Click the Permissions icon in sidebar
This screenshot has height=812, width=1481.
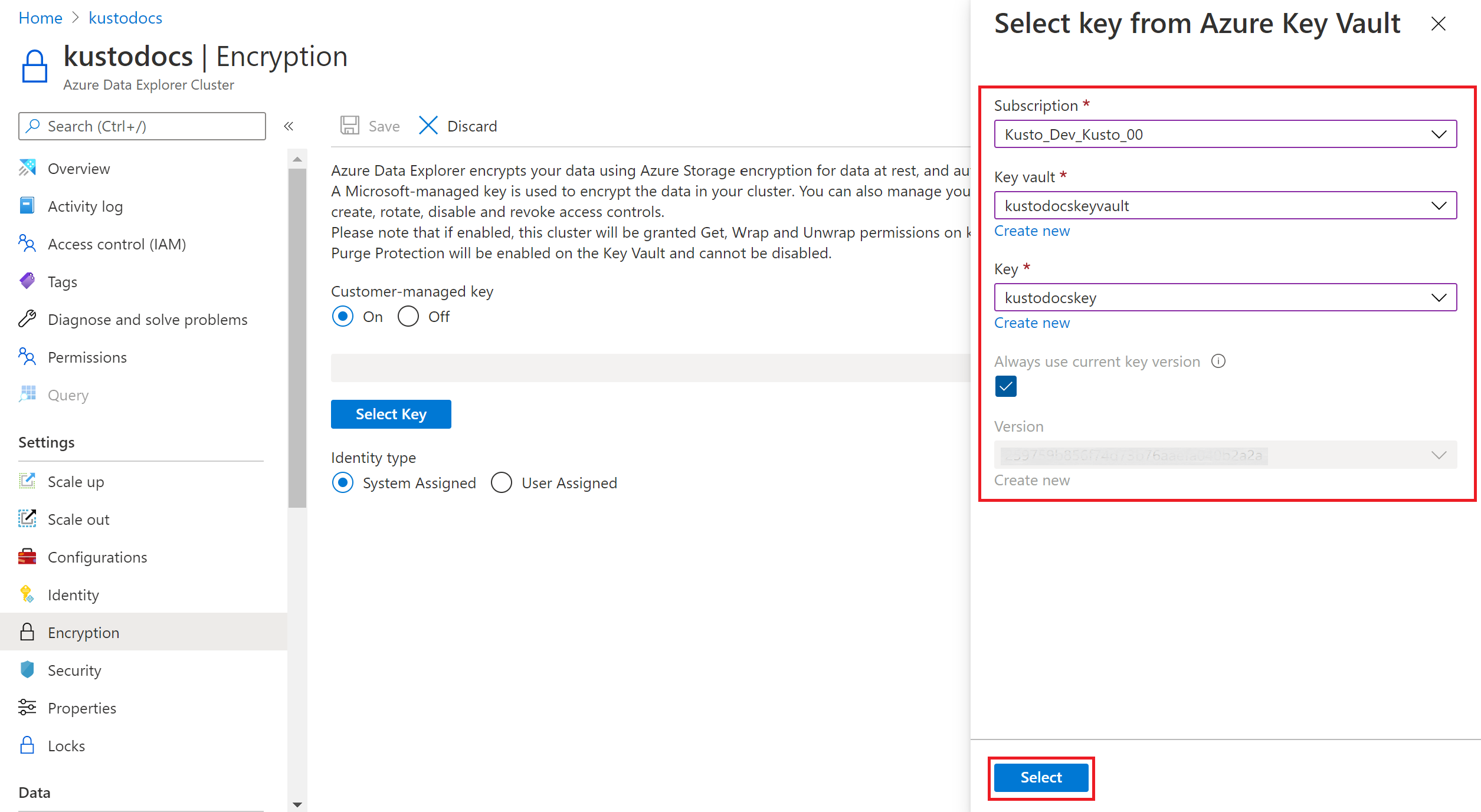click(x=27, y=357)
